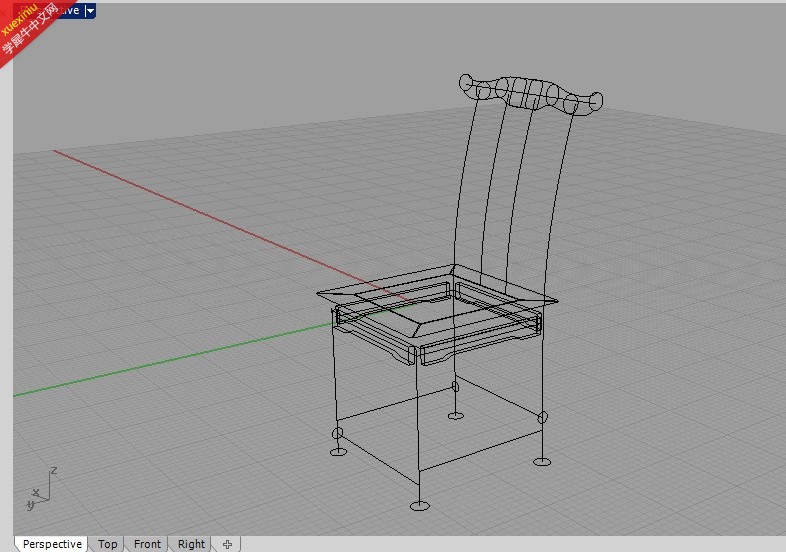
Task: Select the Right viewport tab
Action: point(191,544)
